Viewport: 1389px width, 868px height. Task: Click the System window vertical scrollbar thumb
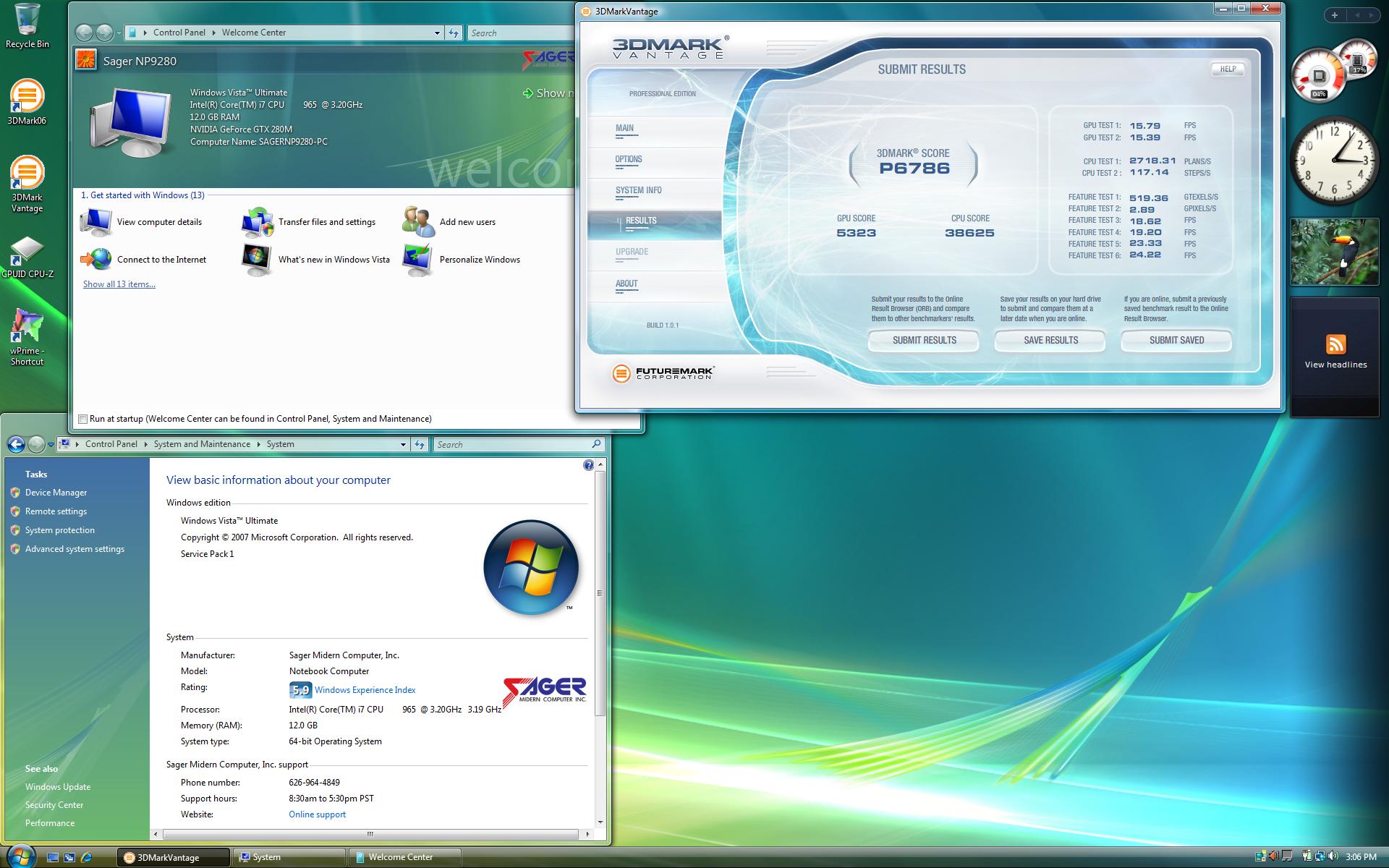600,593
